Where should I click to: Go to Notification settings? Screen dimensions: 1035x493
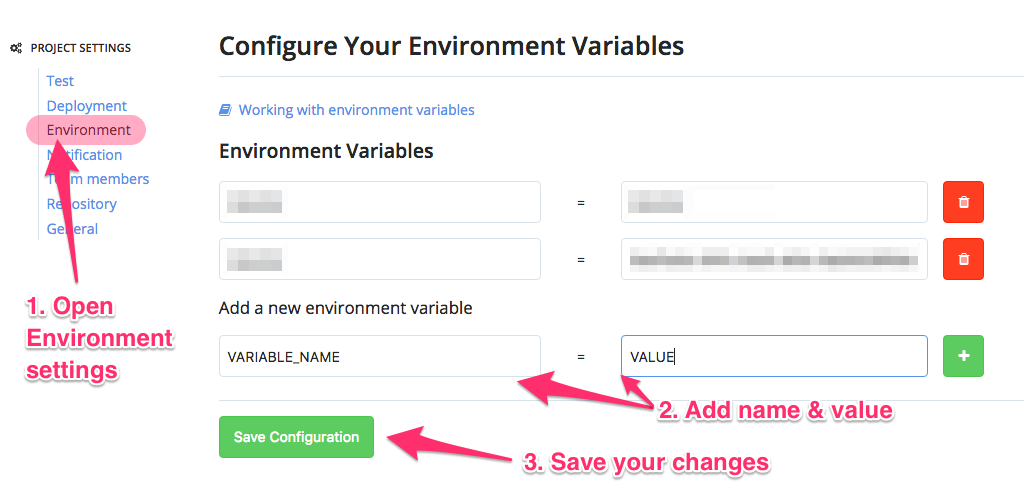point(84,155)
